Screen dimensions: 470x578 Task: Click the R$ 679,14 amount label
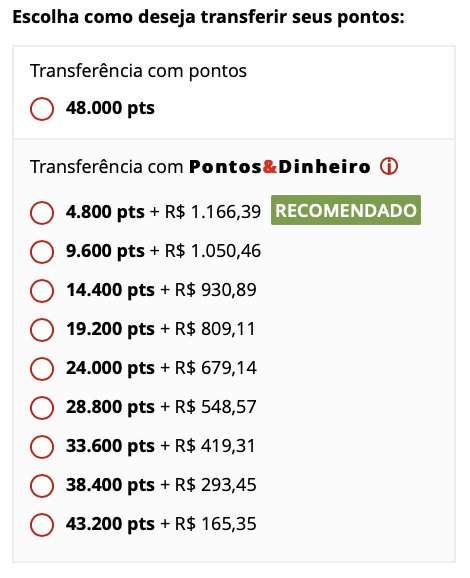point(216,368)
